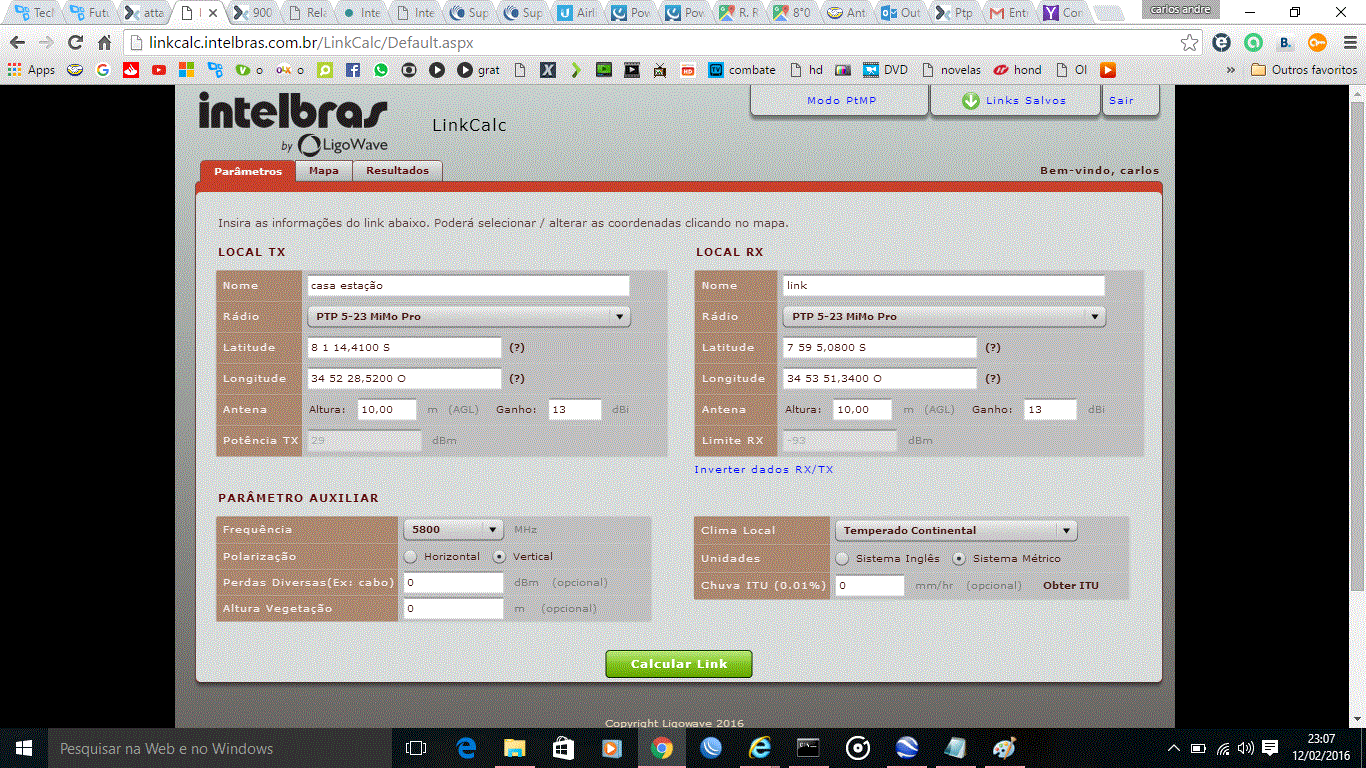Open the Action Center notifications icon
Screen dimensions: 1366x768
click(1270, 748)
